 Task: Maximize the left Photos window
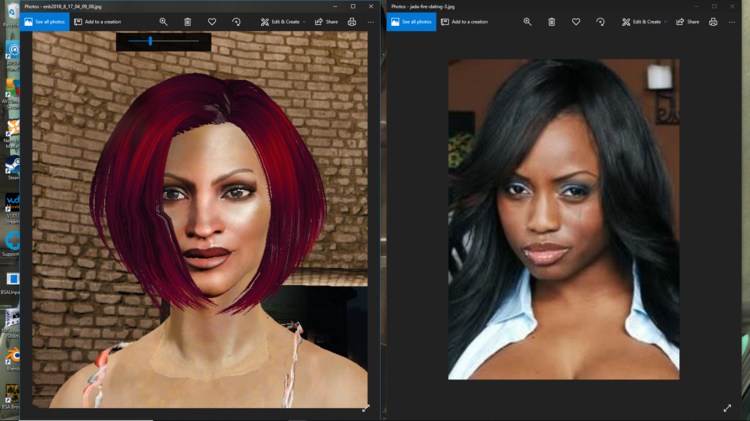[x=353, y=6]
